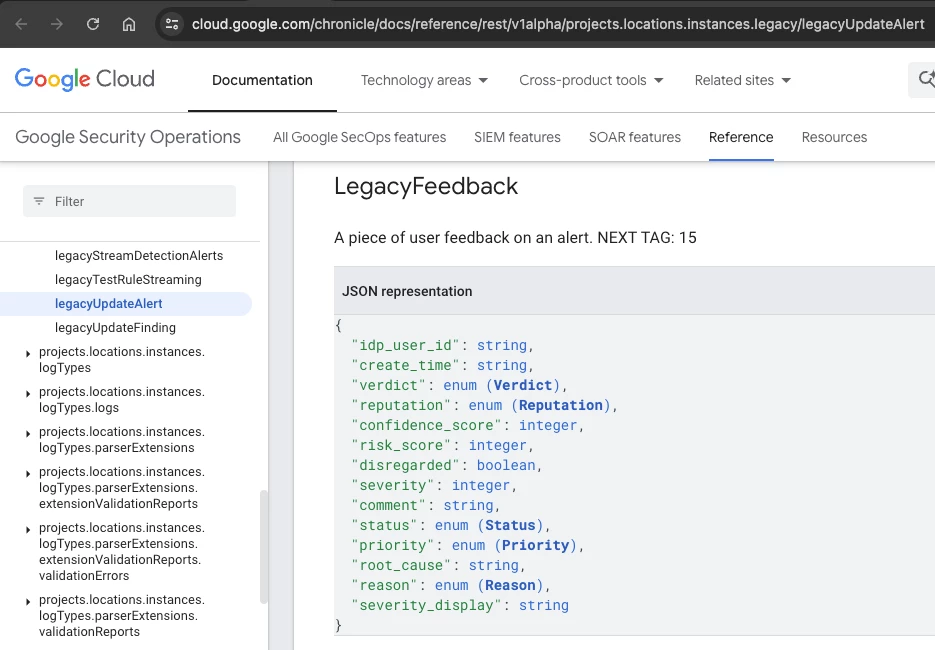Image resolution: width=935 pixels, height=650 pixels.
Task: Switch to SOAR features tab
Action: [x=634, y=137]
